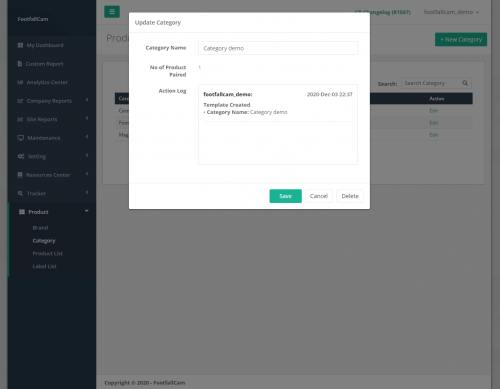Click the copyright footer text

point(145,383)
